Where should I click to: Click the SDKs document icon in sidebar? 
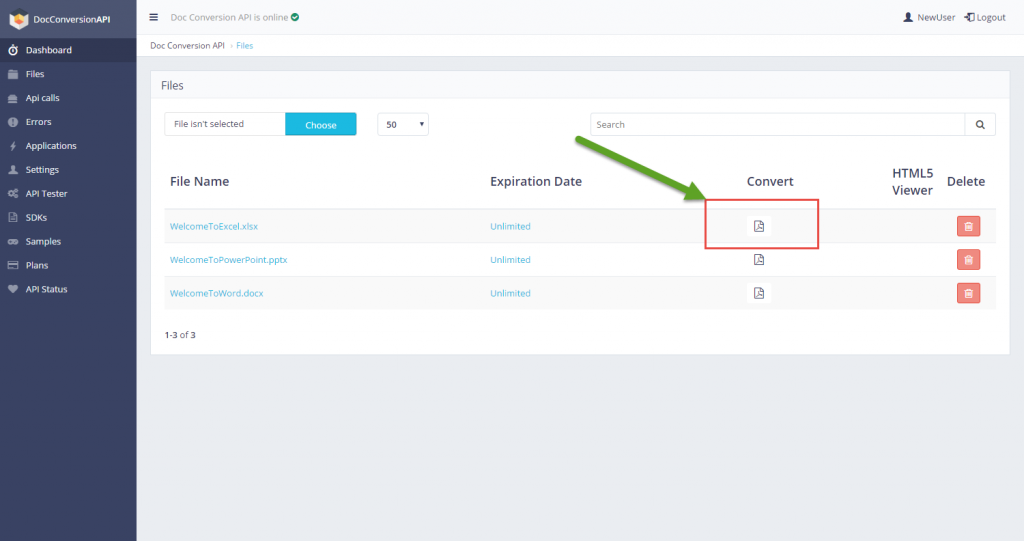13,218
